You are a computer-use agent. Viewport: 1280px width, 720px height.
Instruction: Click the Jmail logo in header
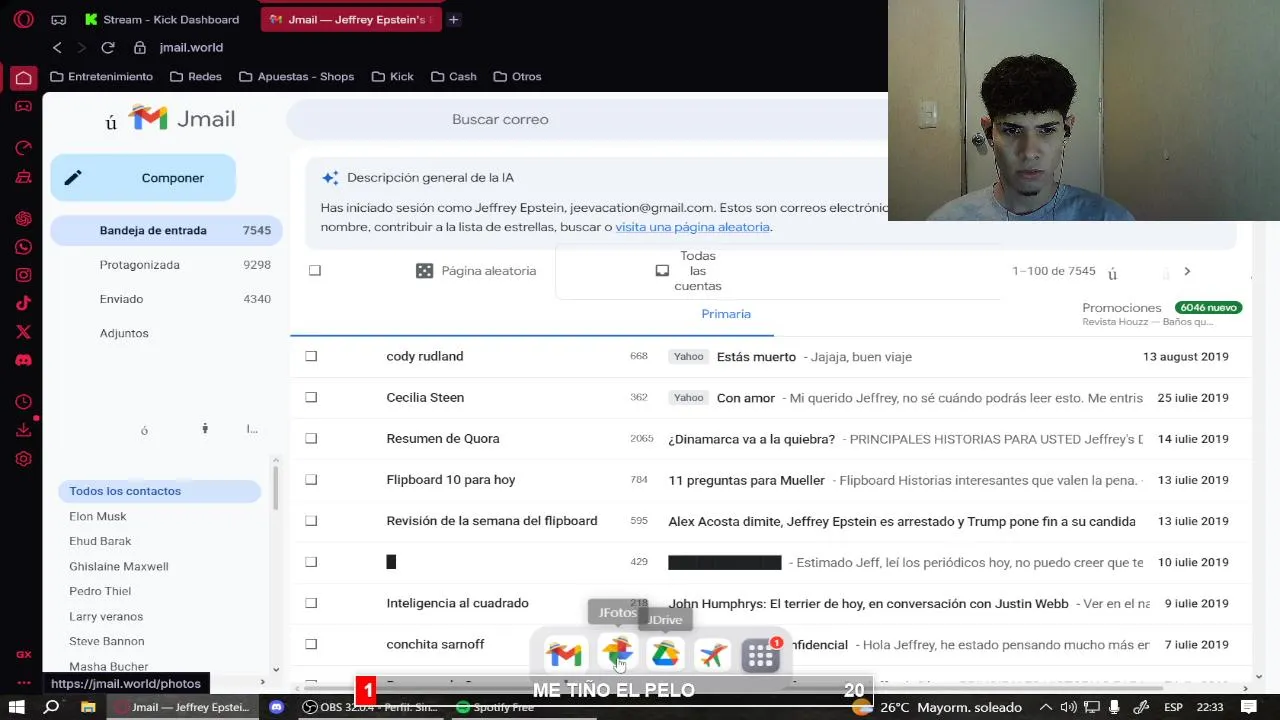tap(182, 119)
